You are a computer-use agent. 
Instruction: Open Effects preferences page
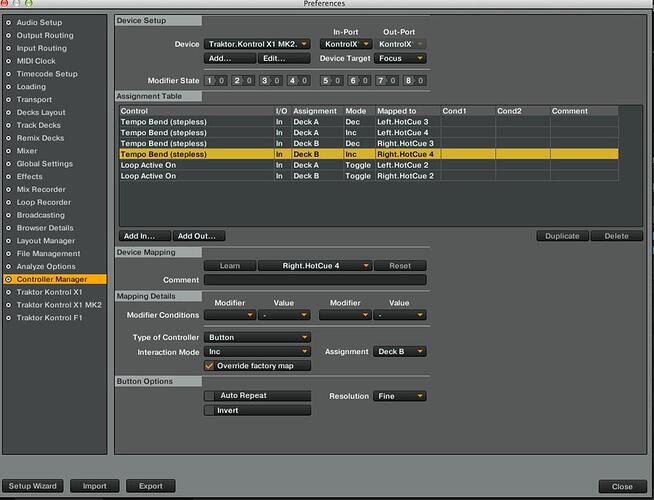tap(29, 176)
